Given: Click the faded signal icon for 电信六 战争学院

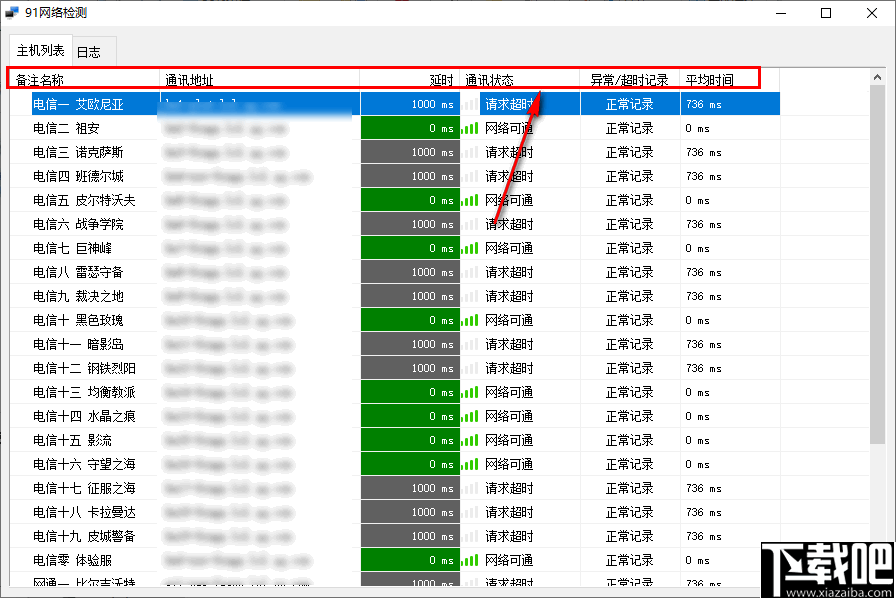Looking at the screenshot, I should 470,224.
